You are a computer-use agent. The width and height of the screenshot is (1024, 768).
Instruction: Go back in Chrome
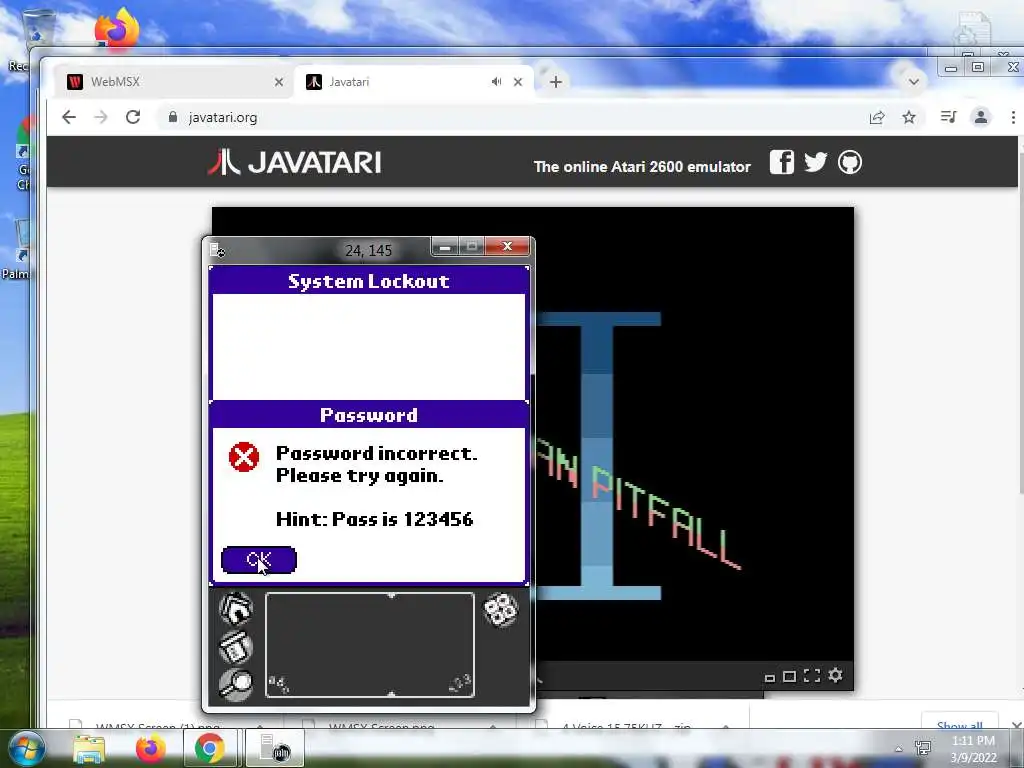pos(69,117)
